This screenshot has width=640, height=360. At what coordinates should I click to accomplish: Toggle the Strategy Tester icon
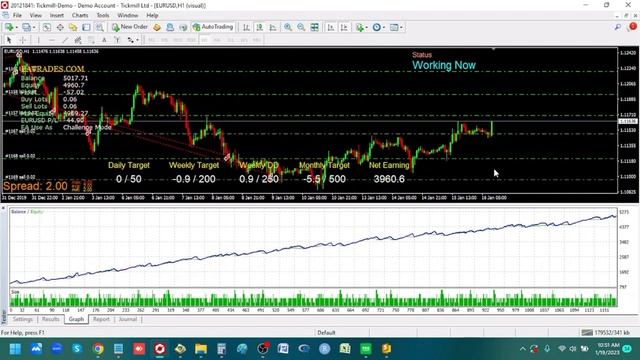pos(99,27)
